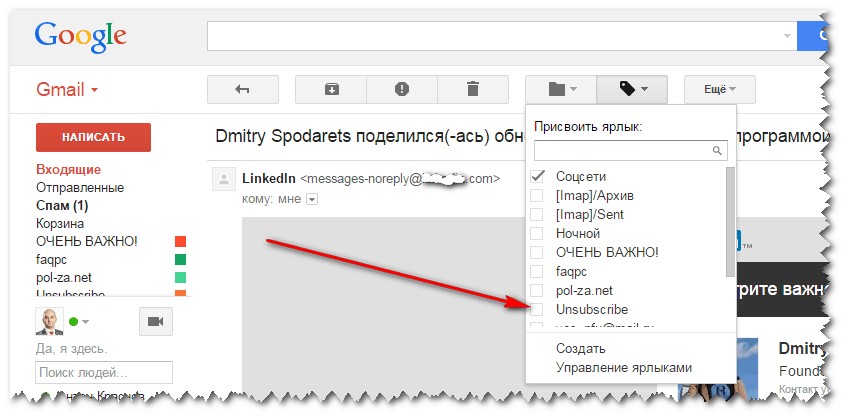This screenshot has height=419, width=848.
Task: Click the НАПИСАТЬ compose button
Action: pos(93,137)
